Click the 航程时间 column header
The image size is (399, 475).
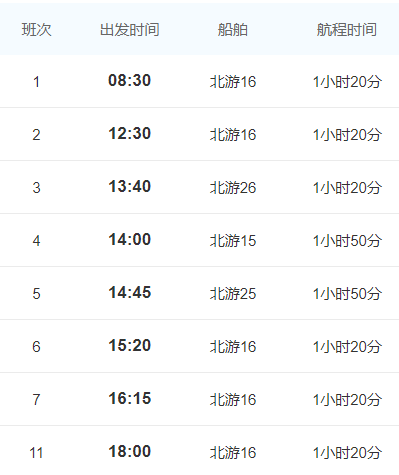(347, 30)
